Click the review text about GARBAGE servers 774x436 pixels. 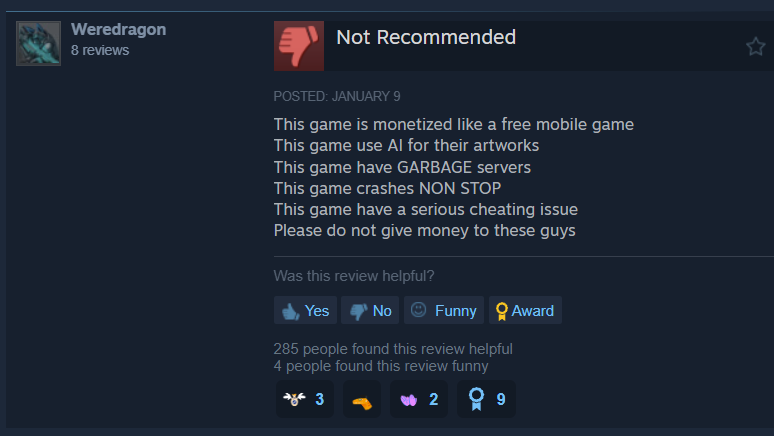point(402,167)
